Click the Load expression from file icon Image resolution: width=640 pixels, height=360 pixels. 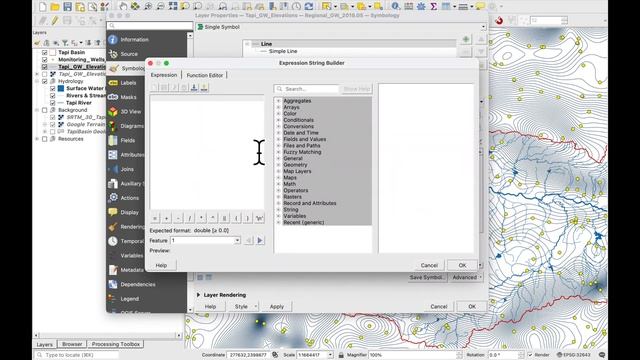194,87
